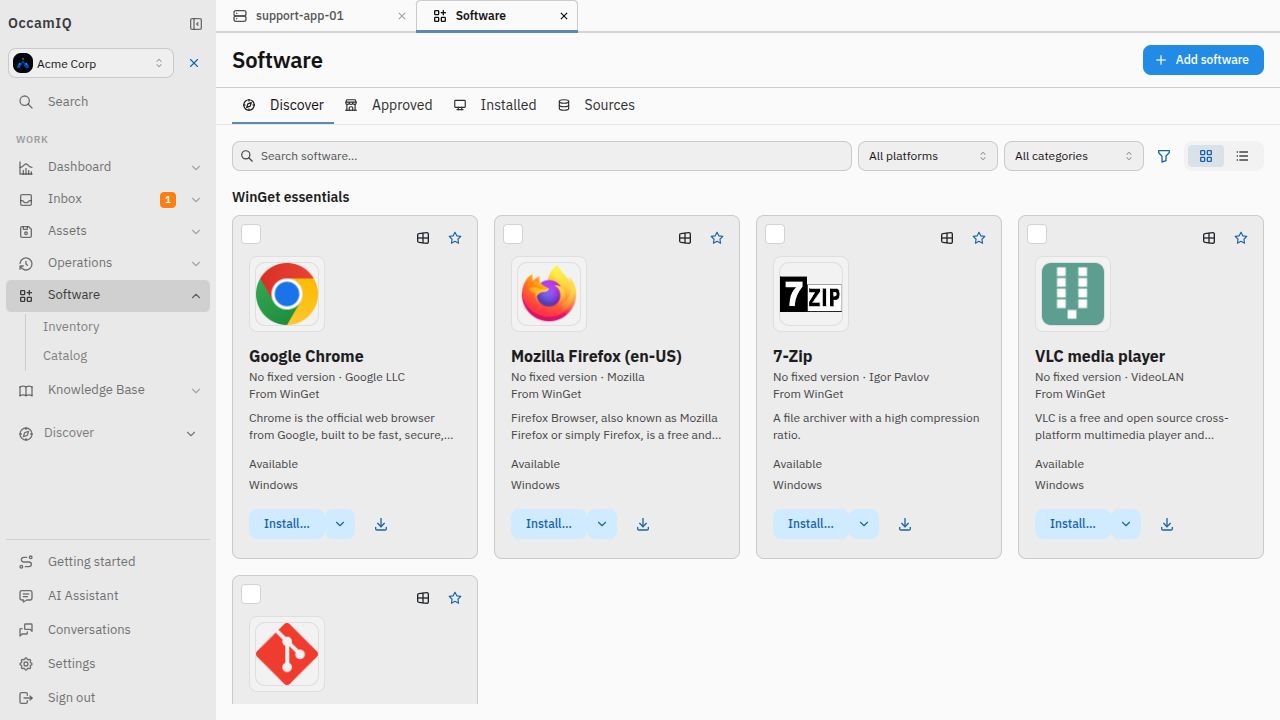1280x720 pixels.
Task: Open Google Chrome install options arrow
Action: 340,524
